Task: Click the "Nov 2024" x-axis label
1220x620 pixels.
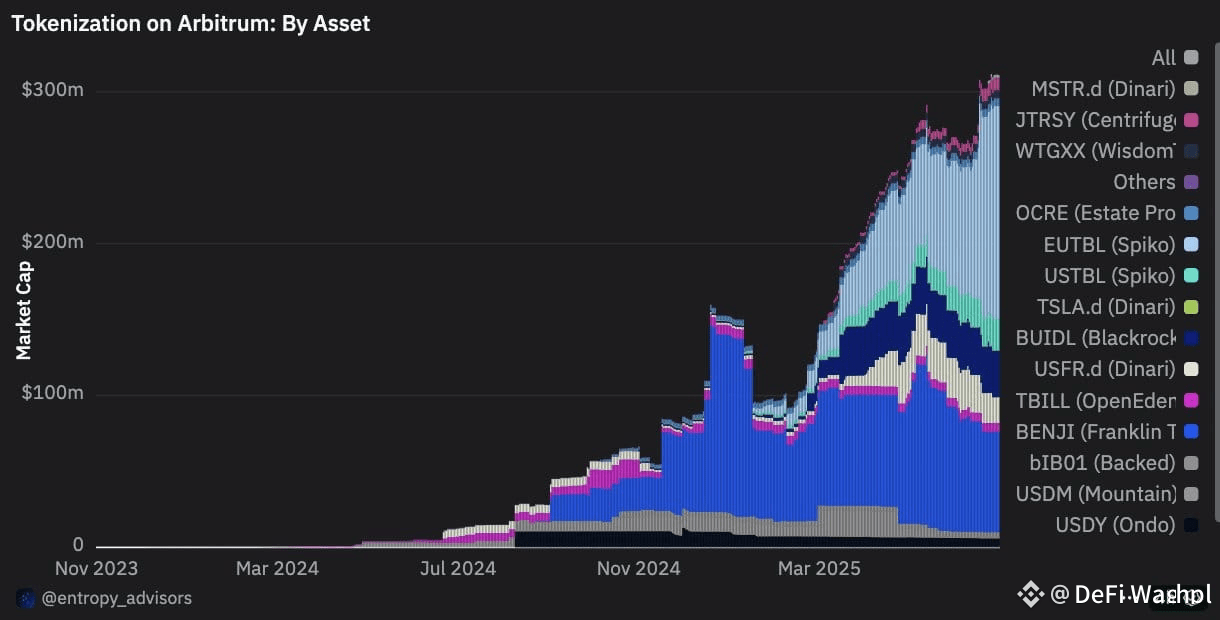Action: [x=638, y=568]
